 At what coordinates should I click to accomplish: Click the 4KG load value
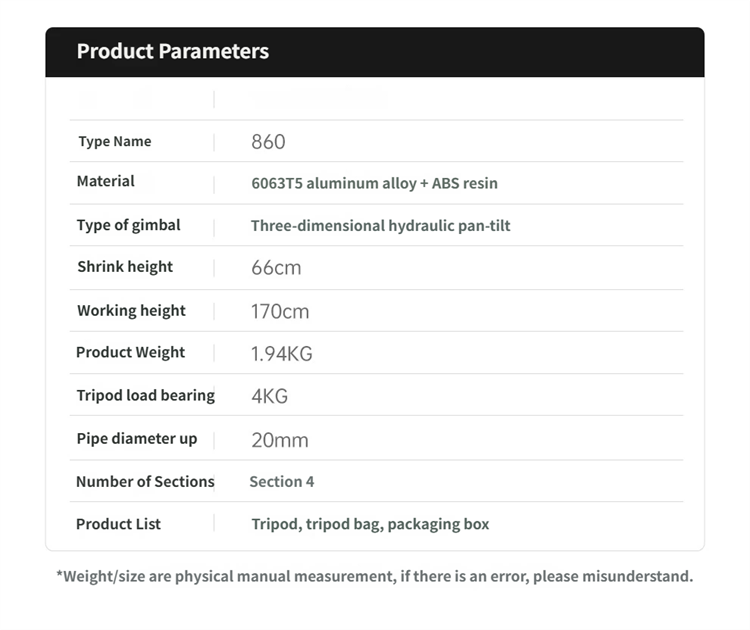270,397
